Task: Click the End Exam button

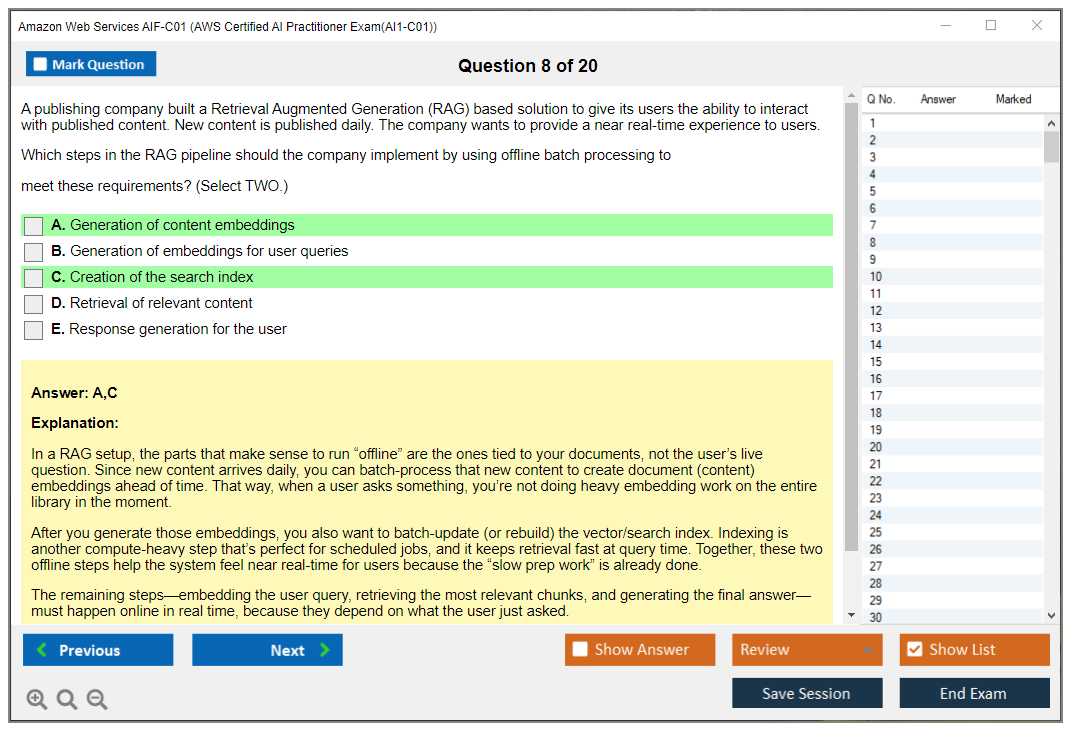Action: [x=974, y=693]
